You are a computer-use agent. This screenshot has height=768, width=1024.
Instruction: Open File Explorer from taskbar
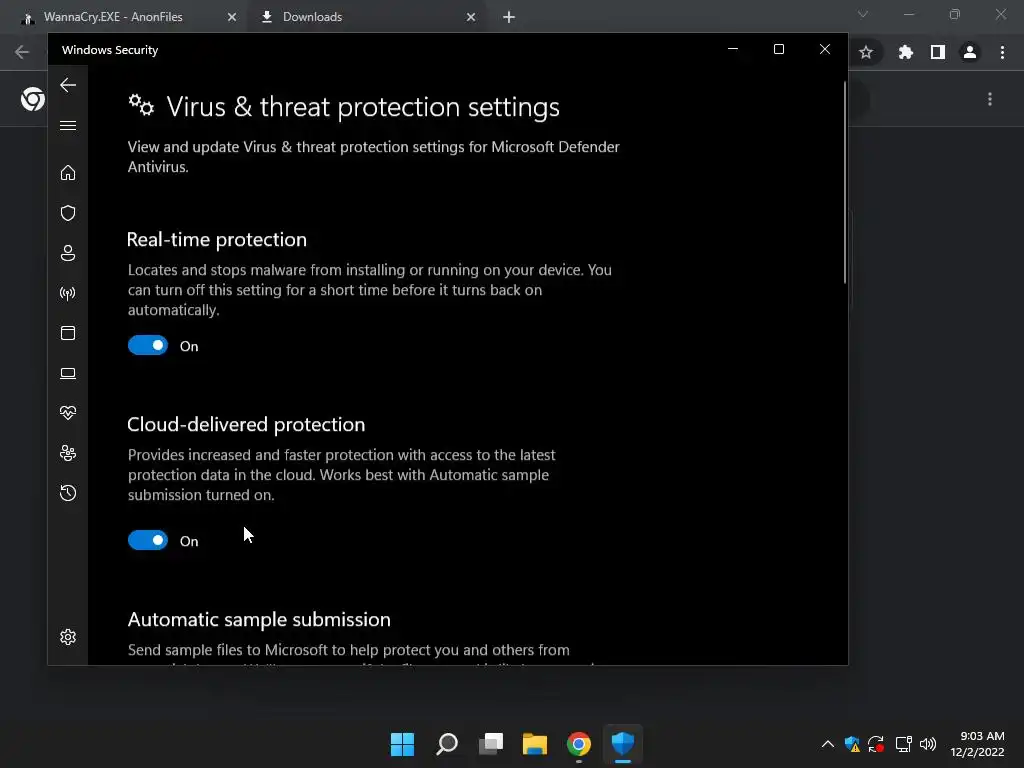click(535, 744)
